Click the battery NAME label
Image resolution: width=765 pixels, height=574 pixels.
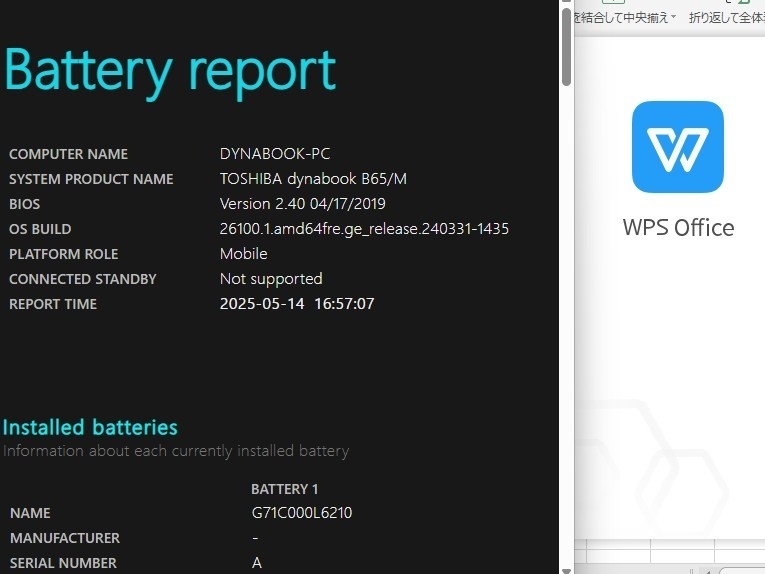point(30,514)
